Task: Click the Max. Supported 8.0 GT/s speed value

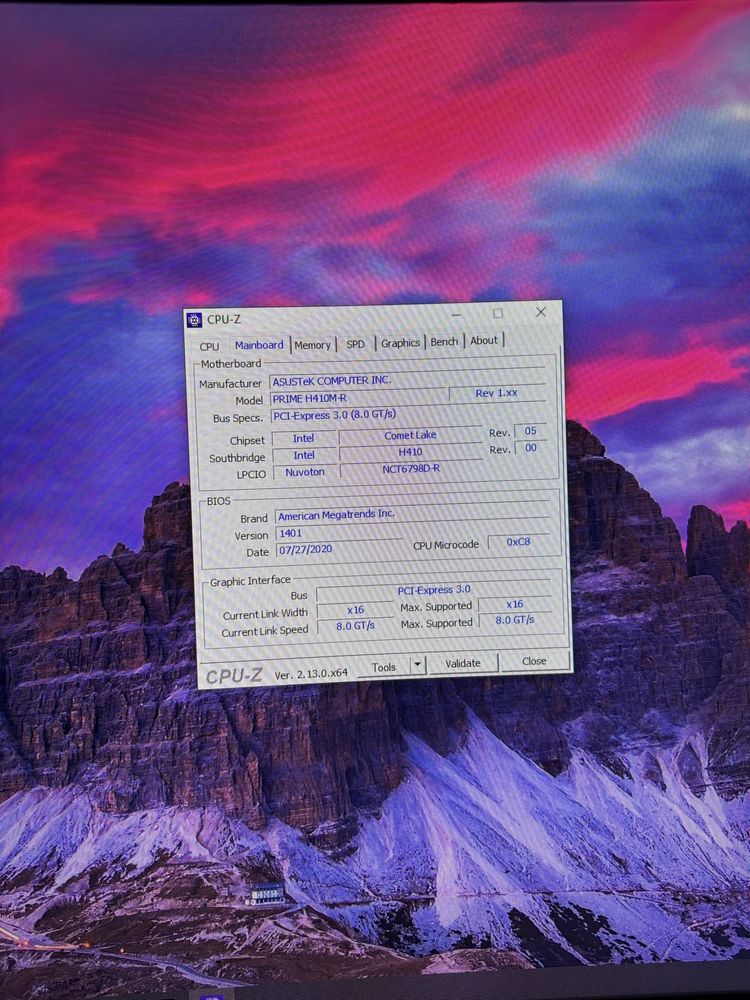Action: (515, 620)
